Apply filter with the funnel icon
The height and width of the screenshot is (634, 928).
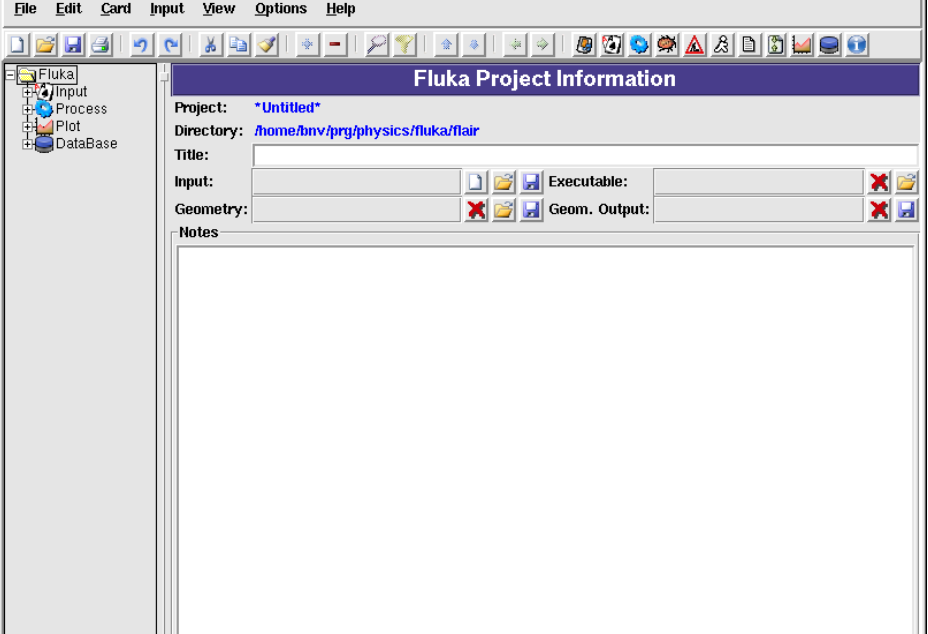click(x=405, y=44)
